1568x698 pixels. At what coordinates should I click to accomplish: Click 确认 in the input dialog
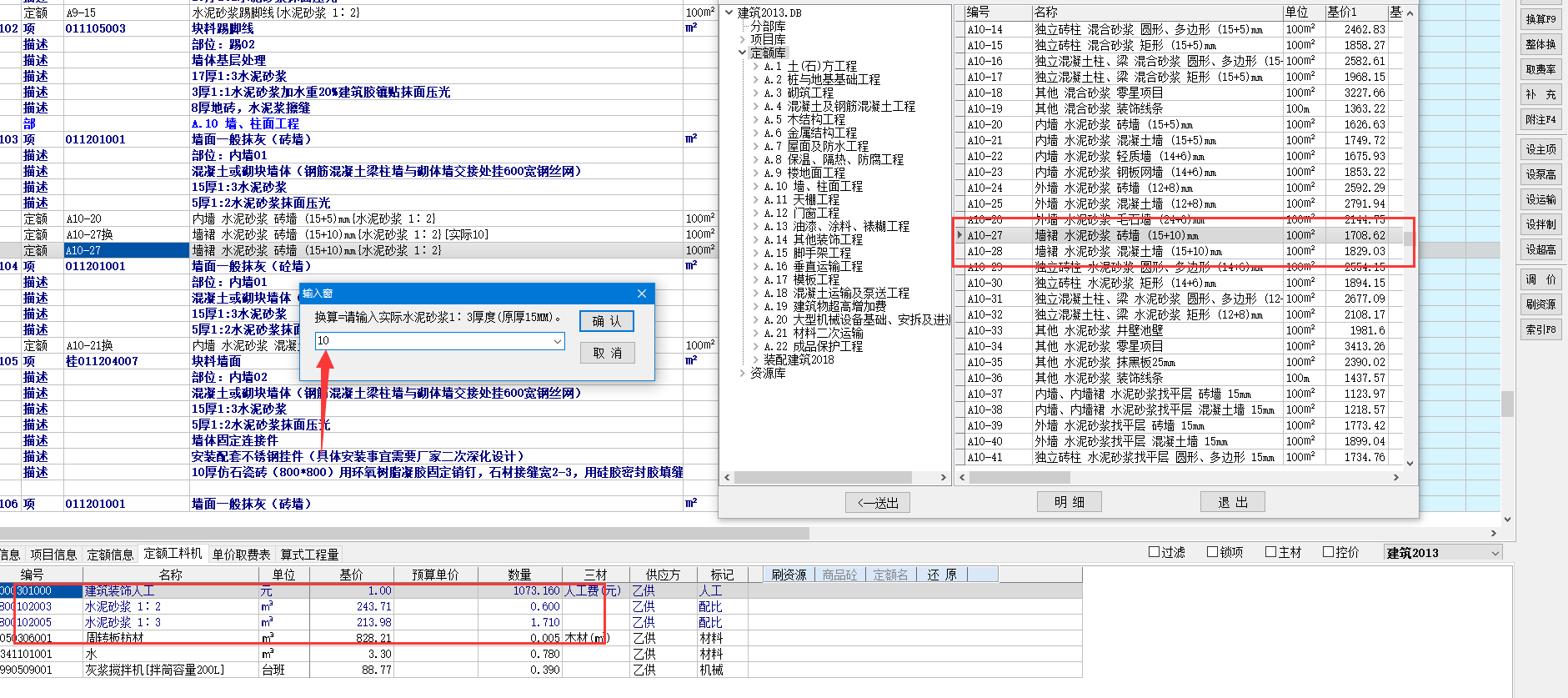click(607, 321)
